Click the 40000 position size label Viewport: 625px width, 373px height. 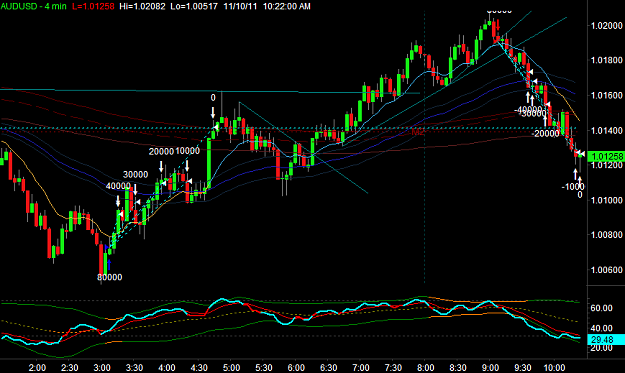[x=118, y=186]
